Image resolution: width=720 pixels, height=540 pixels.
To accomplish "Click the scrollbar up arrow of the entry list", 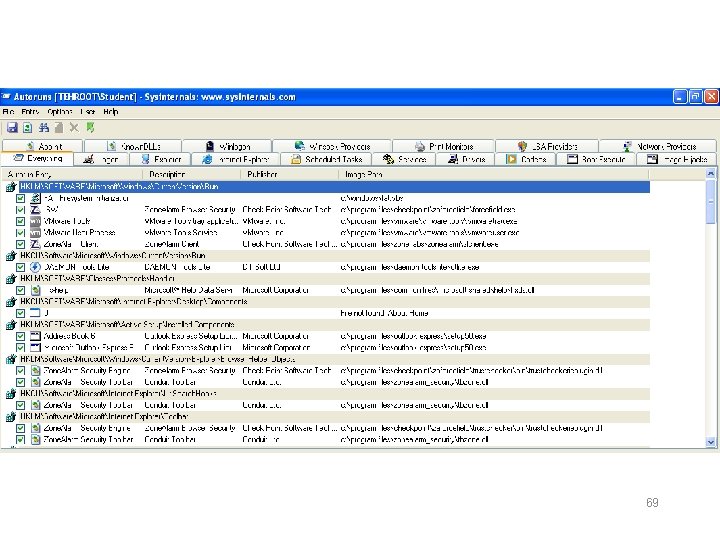I will point(711,173).
